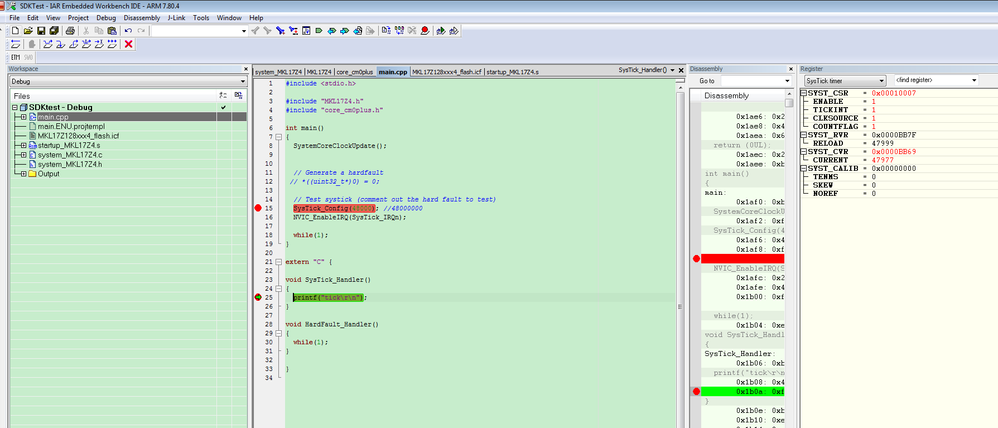Expand the main.cpp tree node
Screen dimensions: 998x428
24,117
